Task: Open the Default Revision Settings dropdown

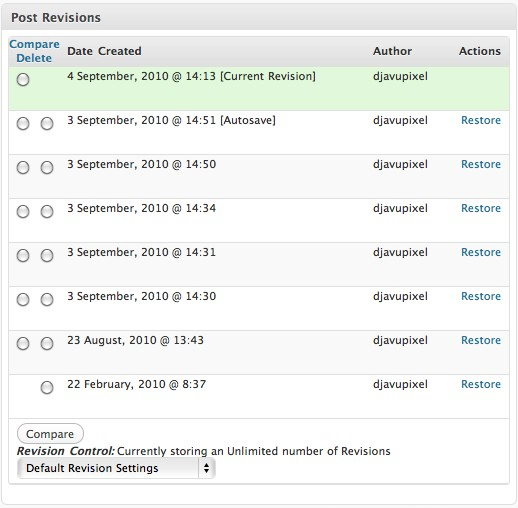Action: point(116,468)
